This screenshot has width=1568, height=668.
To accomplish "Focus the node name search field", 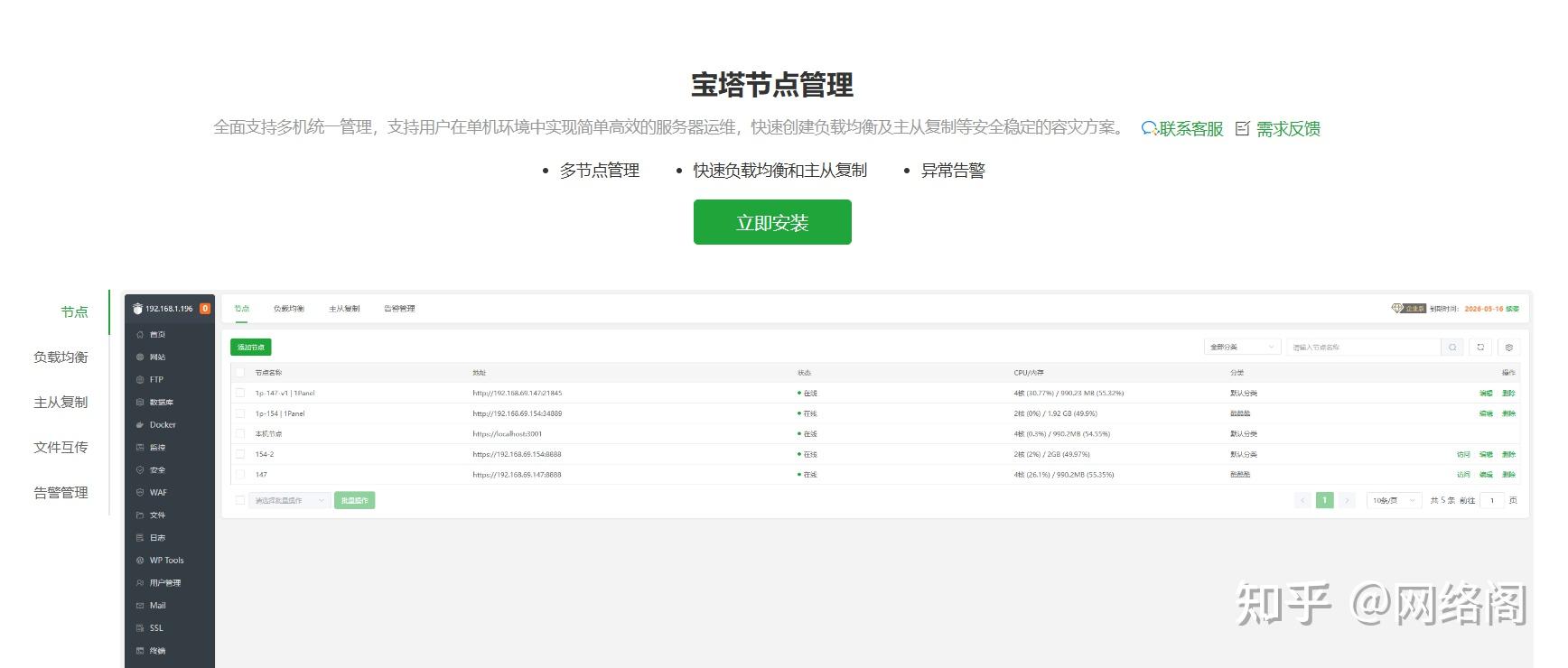I will click(x=1364, y=348).
